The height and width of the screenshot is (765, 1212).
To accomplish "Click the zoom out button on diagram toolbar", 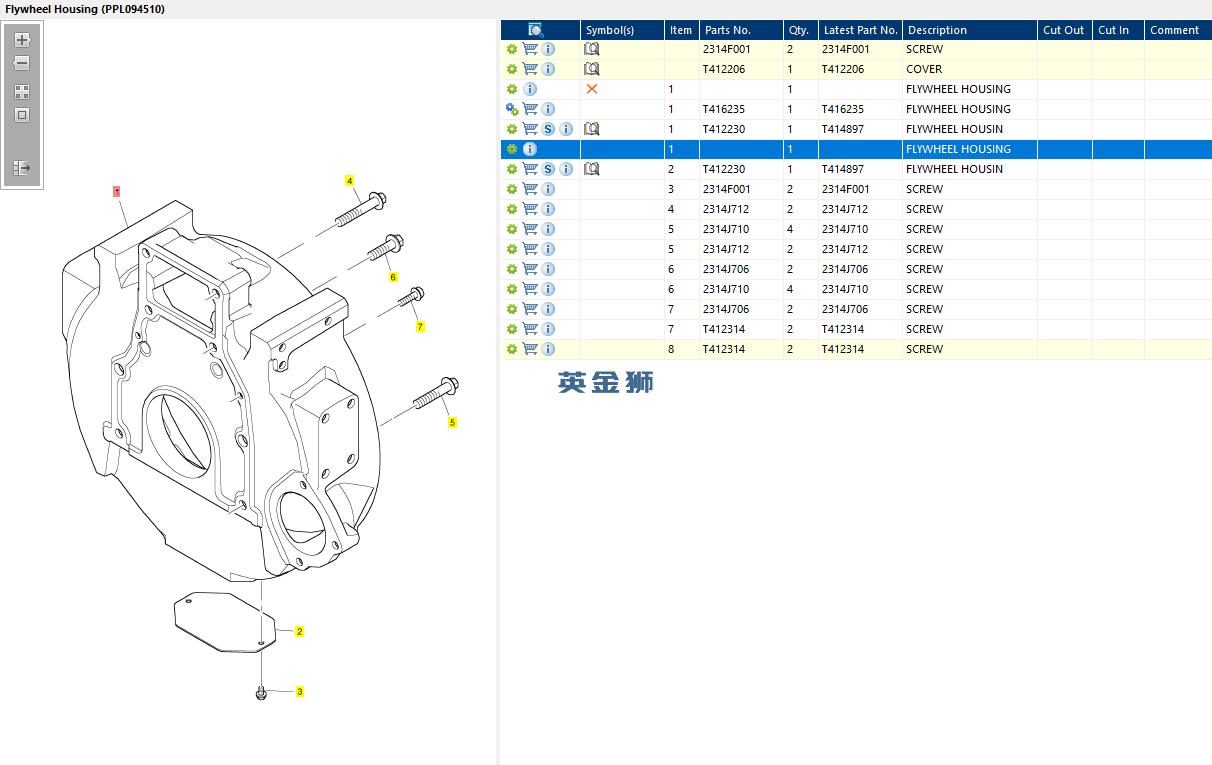I will click(22, 63).
